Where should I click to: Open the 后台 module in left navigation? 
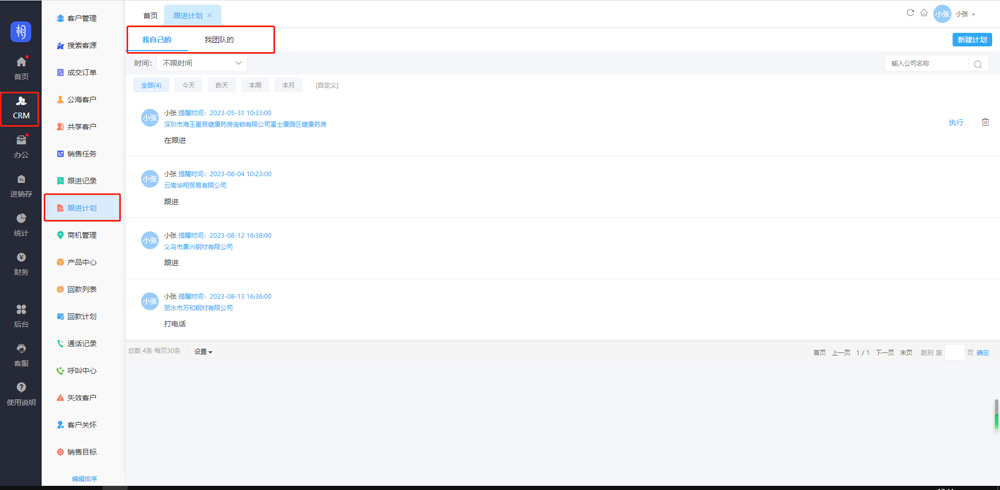21,316
